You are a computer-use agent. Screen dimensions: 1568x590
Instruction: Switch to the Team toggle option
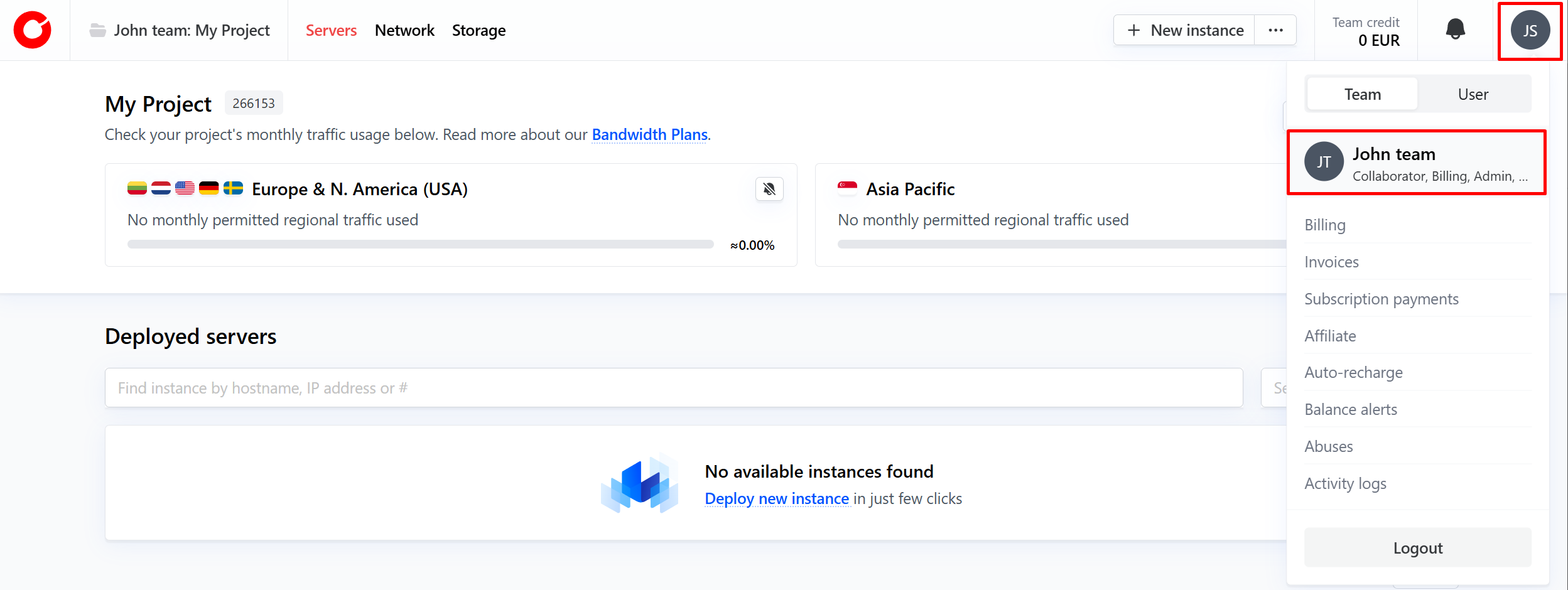coord(1362,94)
